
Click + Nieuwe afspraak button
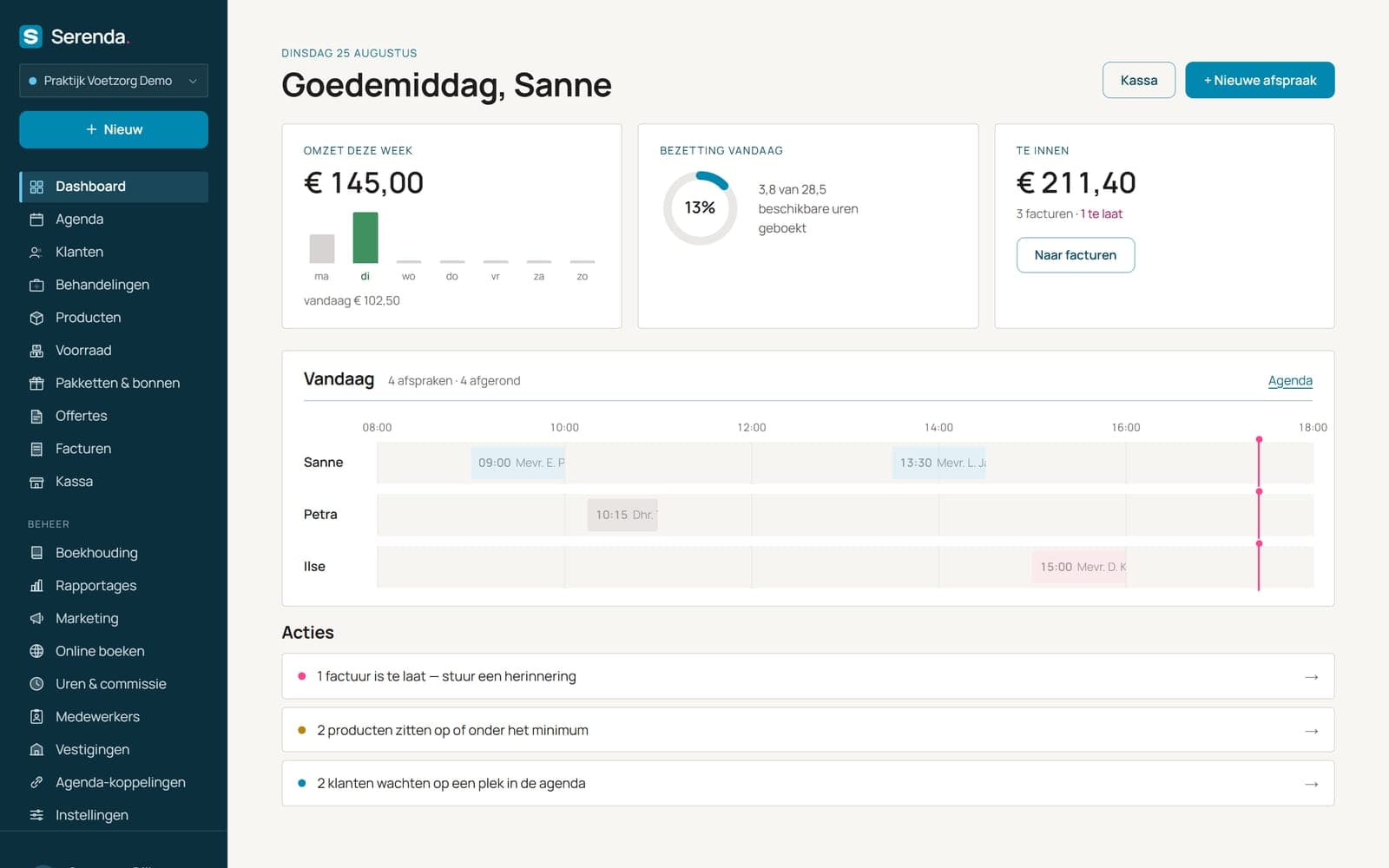click(1260, 80)
